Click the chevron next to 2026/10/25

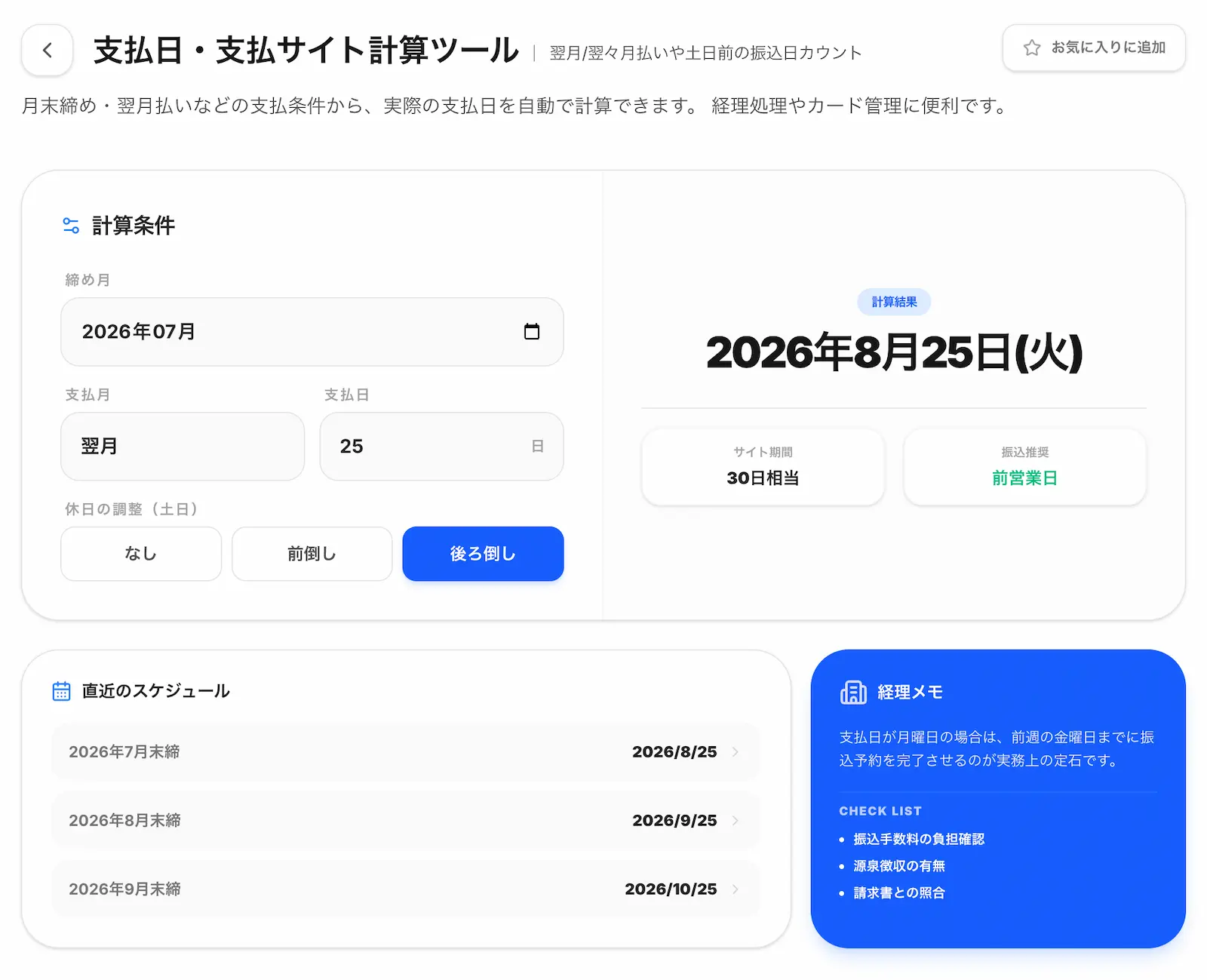click(x=735, y=889)
